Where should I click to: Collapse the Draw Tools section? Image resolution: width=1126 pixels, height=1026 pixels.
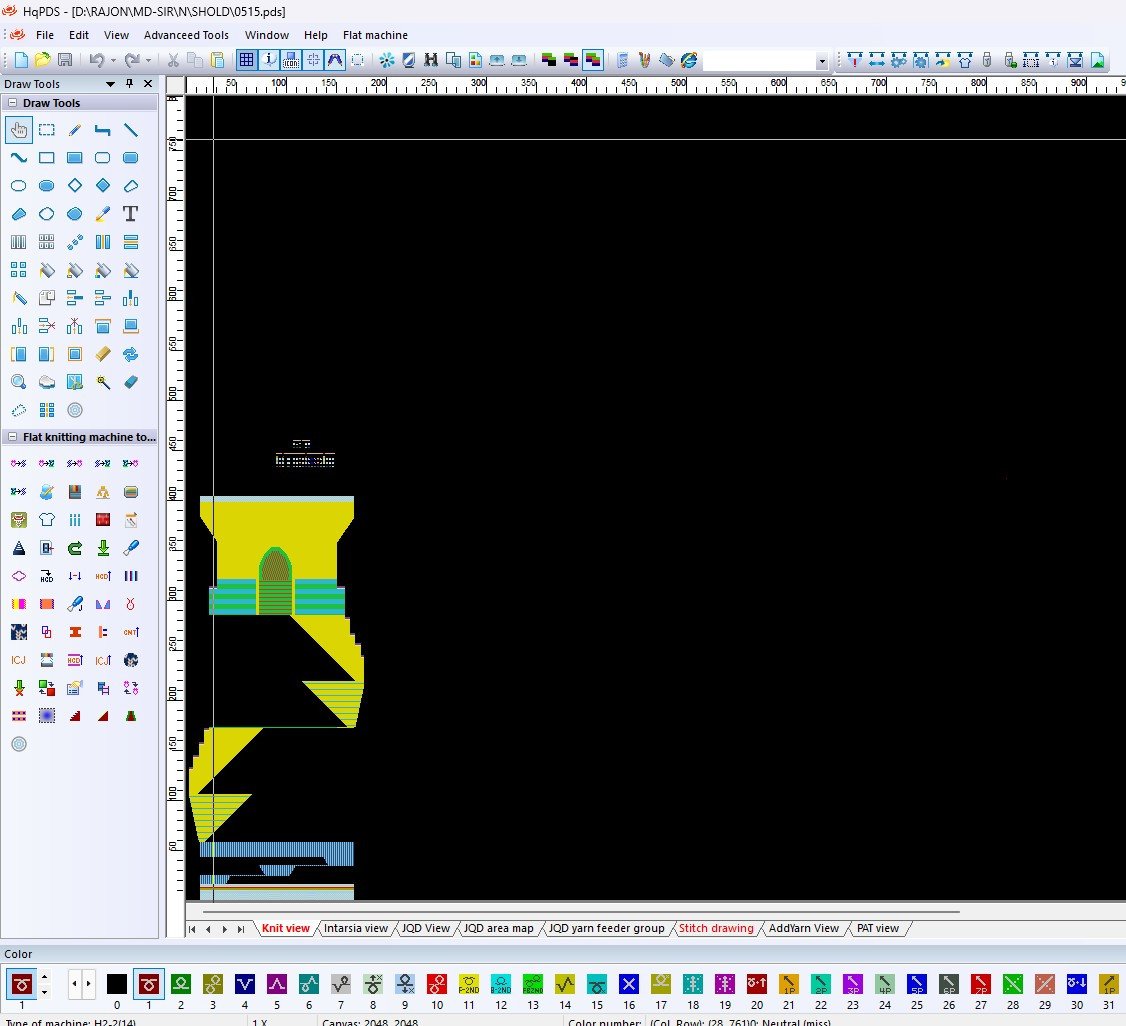(x=13, y=103)
